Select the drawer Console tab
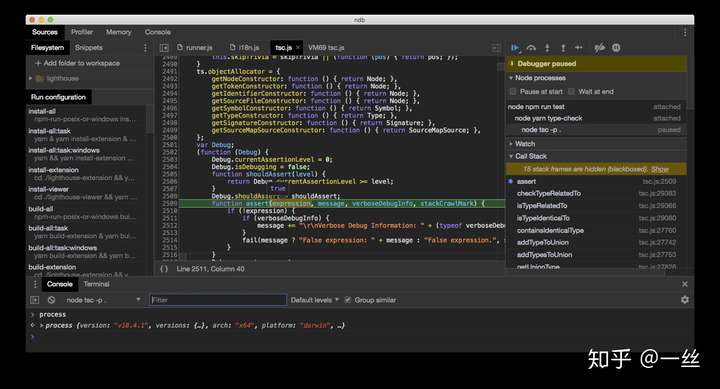720x389 pixels. click(60, 284)
